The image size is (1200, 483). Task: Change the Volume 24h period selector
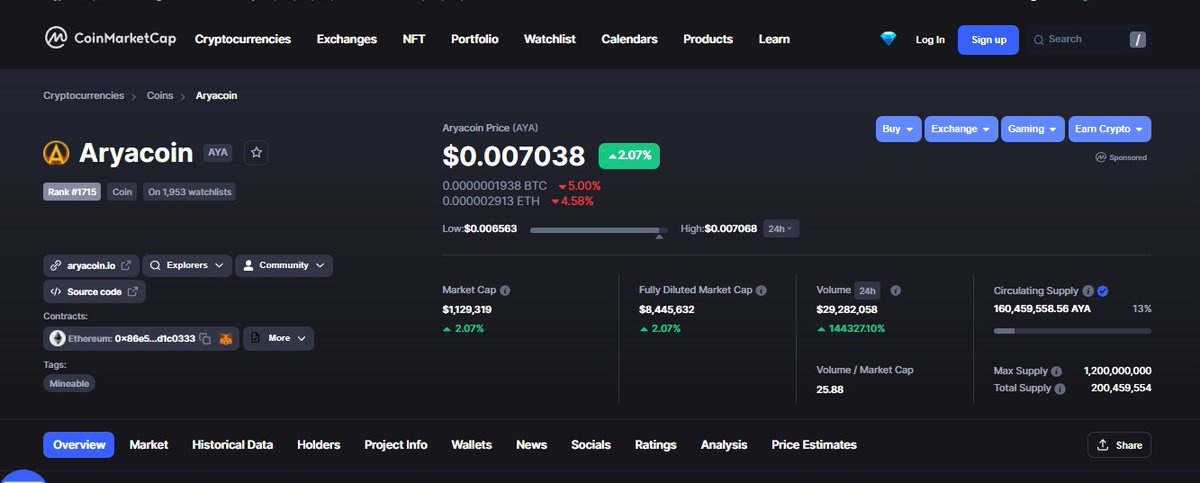pyautogui.click(x=867, y=290)
